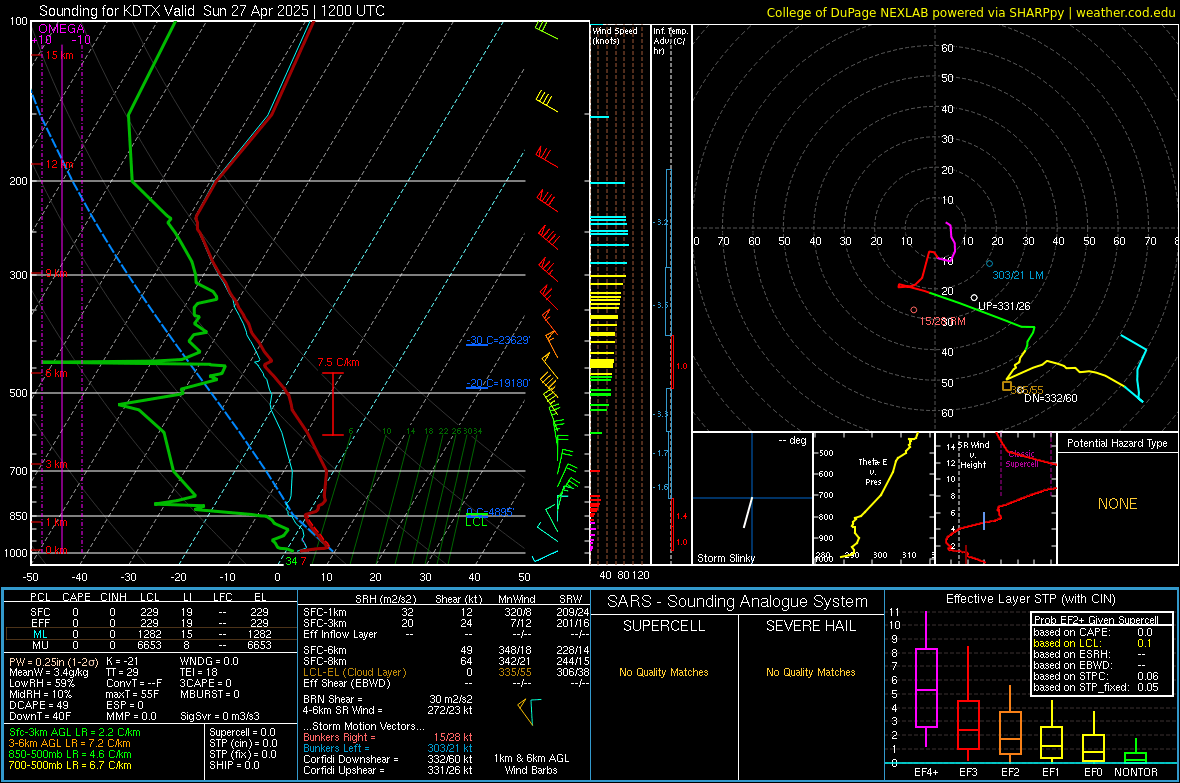Click the Storm Slinky white line plot

748,512
